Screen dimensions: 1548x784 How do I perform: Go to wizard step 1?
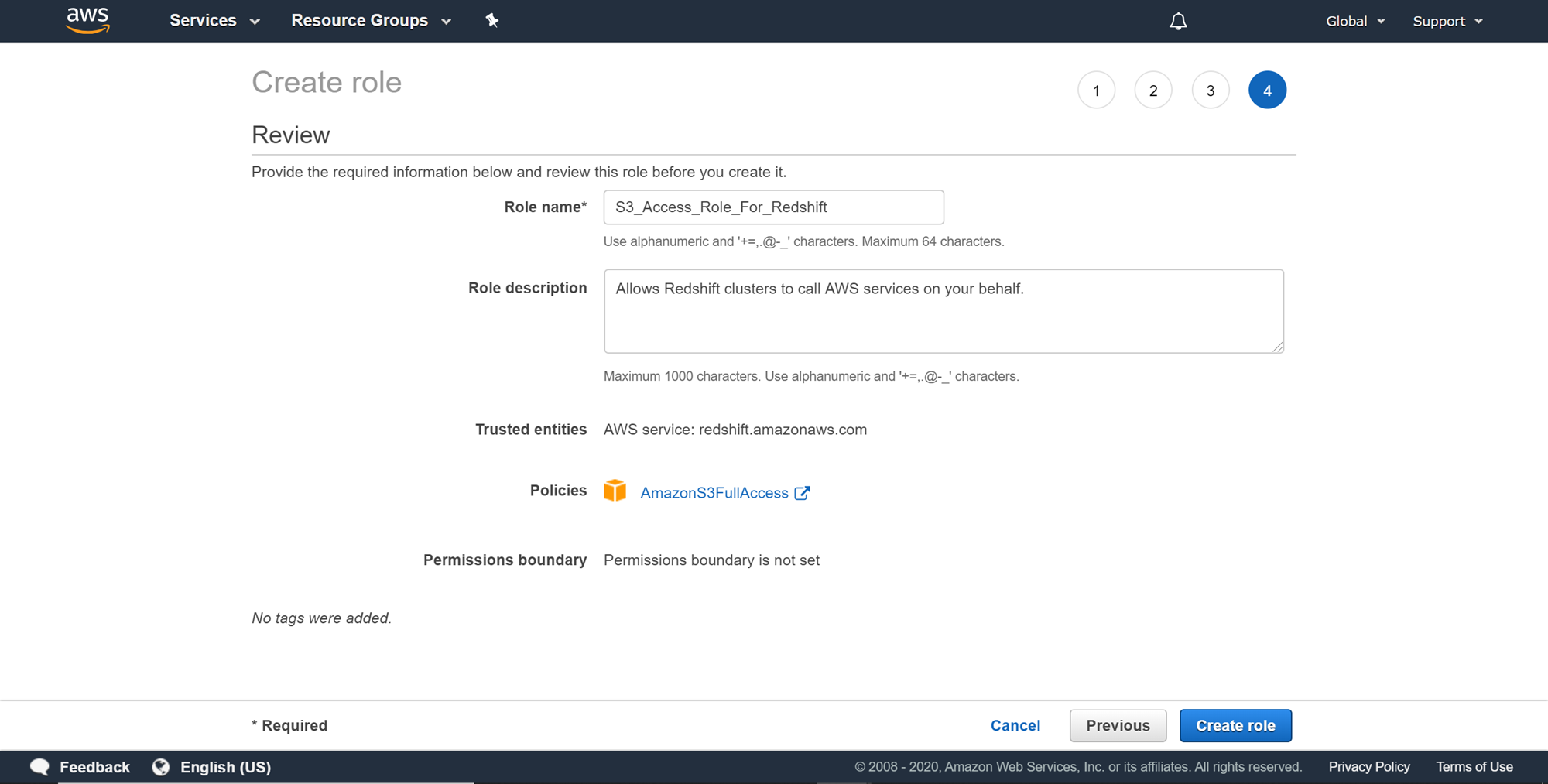pyautogui.click(x=1096, y=91)
